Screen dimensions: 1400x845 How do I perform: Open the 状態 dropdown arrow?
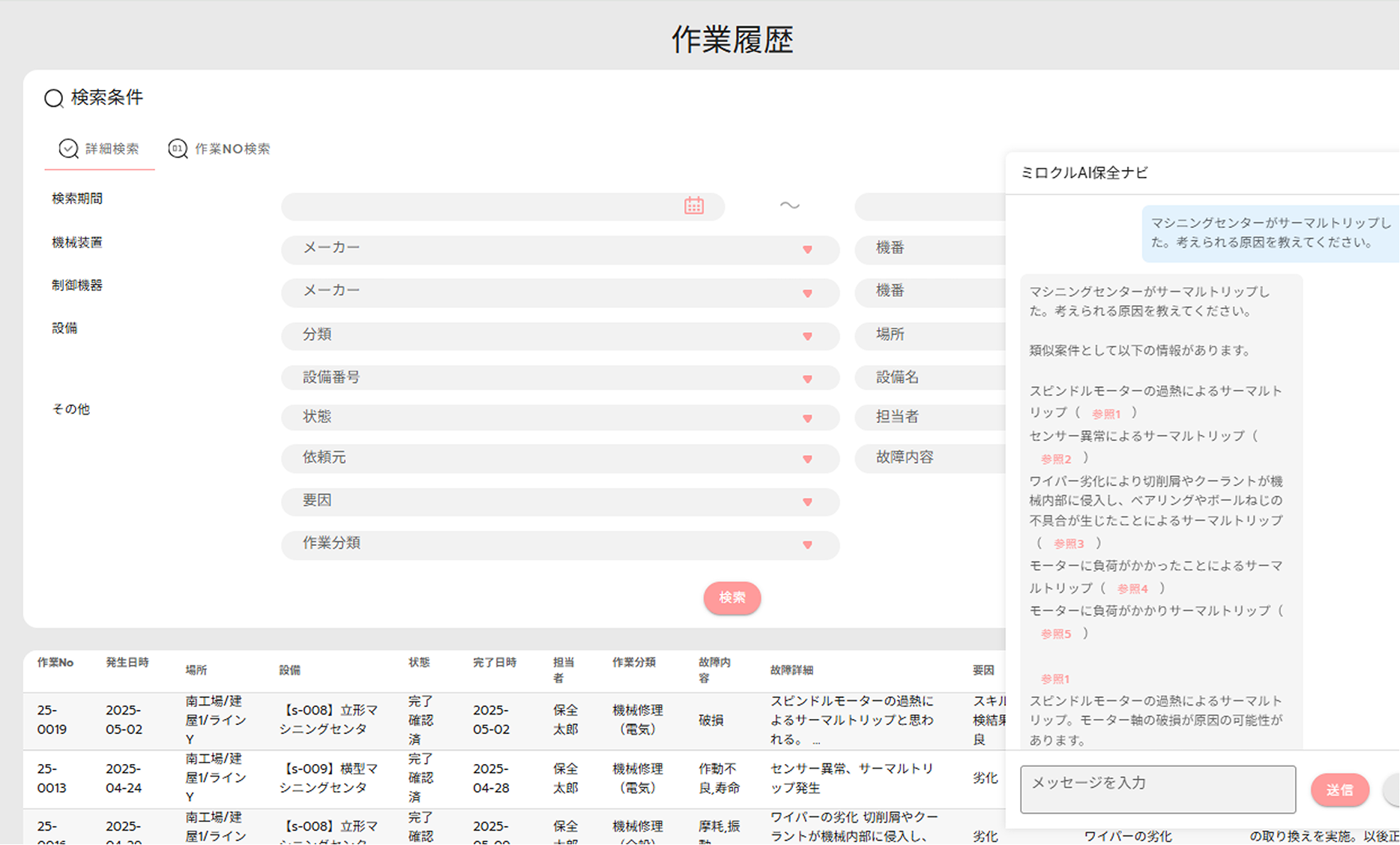[x=807, y=418]
